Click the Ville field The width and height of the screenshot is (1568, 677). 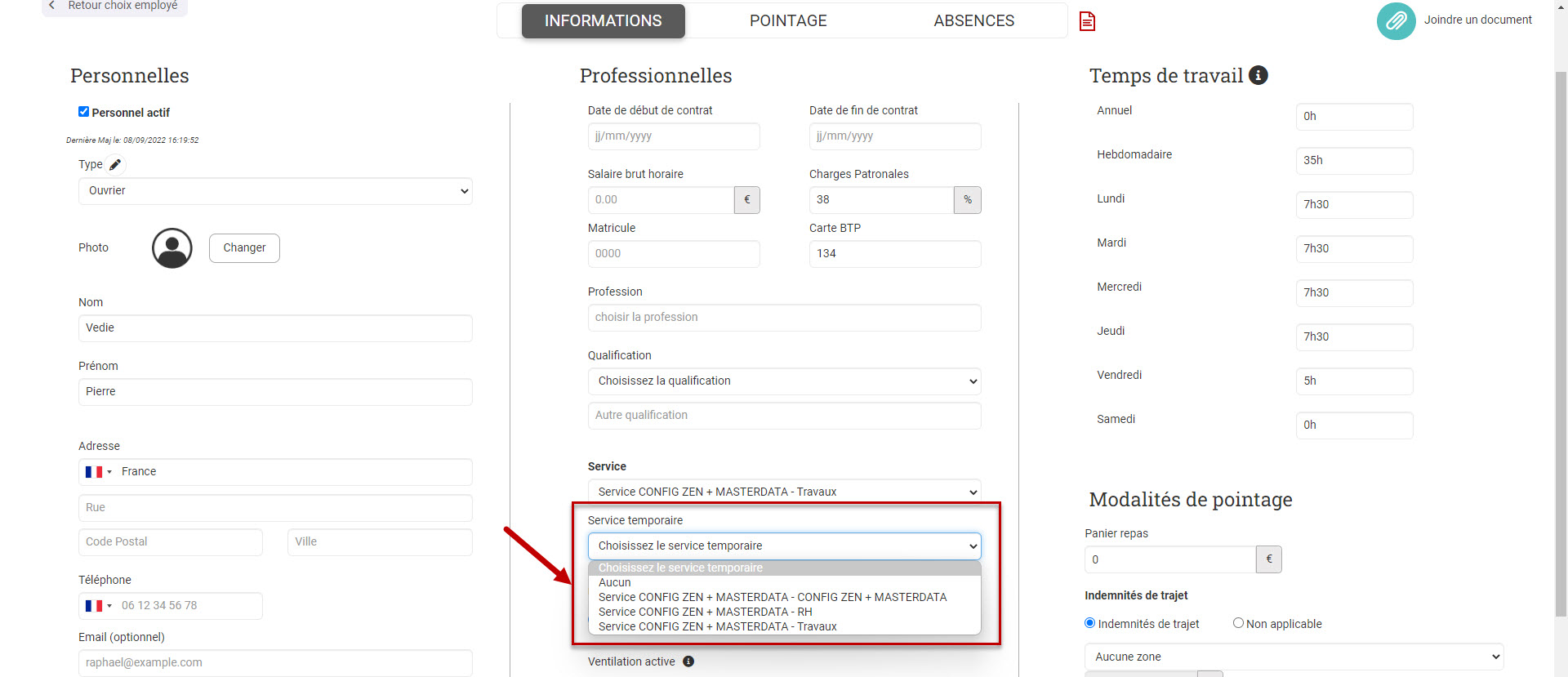pyautogui.click(x=380, y=542)
